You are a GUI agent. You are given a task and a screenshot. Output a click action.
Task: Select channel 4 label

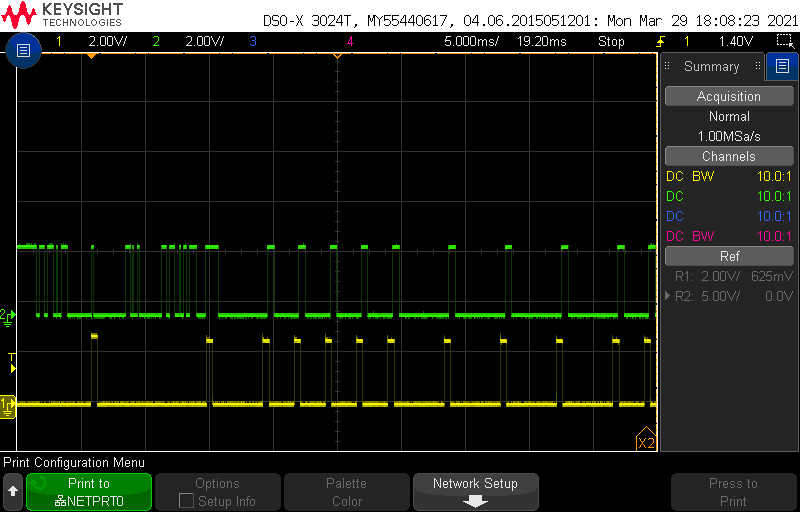coord(350,41)
